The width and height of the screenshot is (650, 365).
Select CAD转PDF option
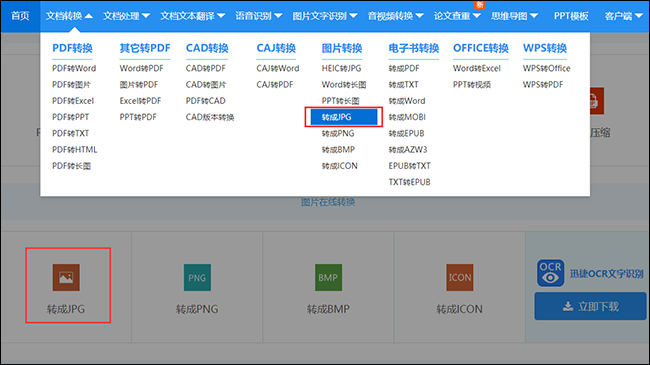tap(206, 68)
